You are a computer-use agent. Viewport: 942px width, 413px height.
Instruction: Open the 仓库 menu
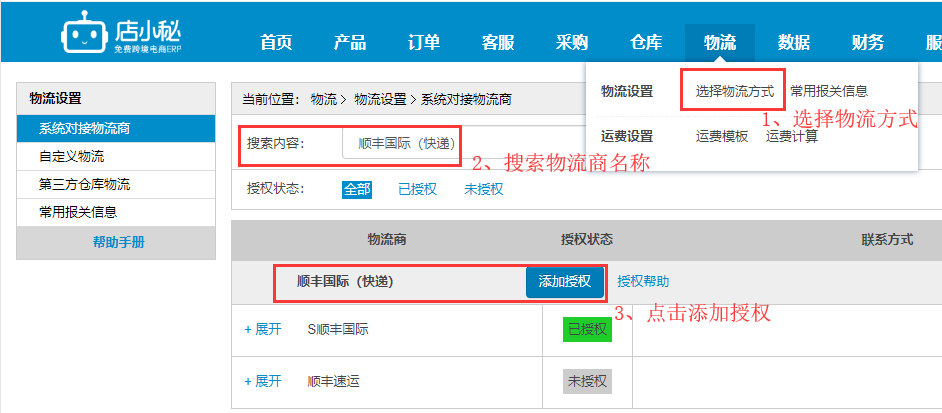646,43
